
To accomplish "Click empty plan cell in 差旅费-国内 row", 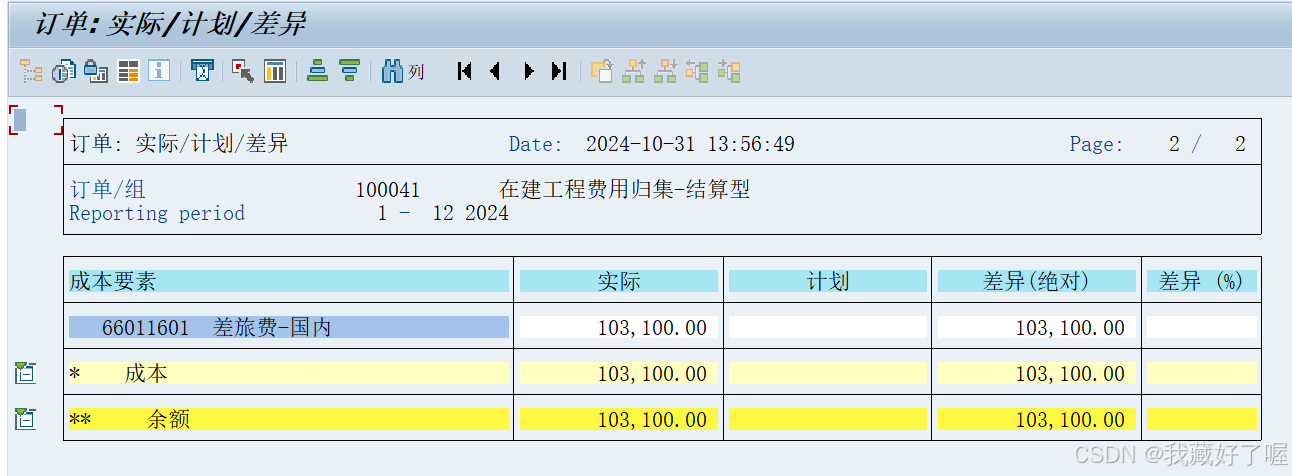I will click(x=827, y=327).
